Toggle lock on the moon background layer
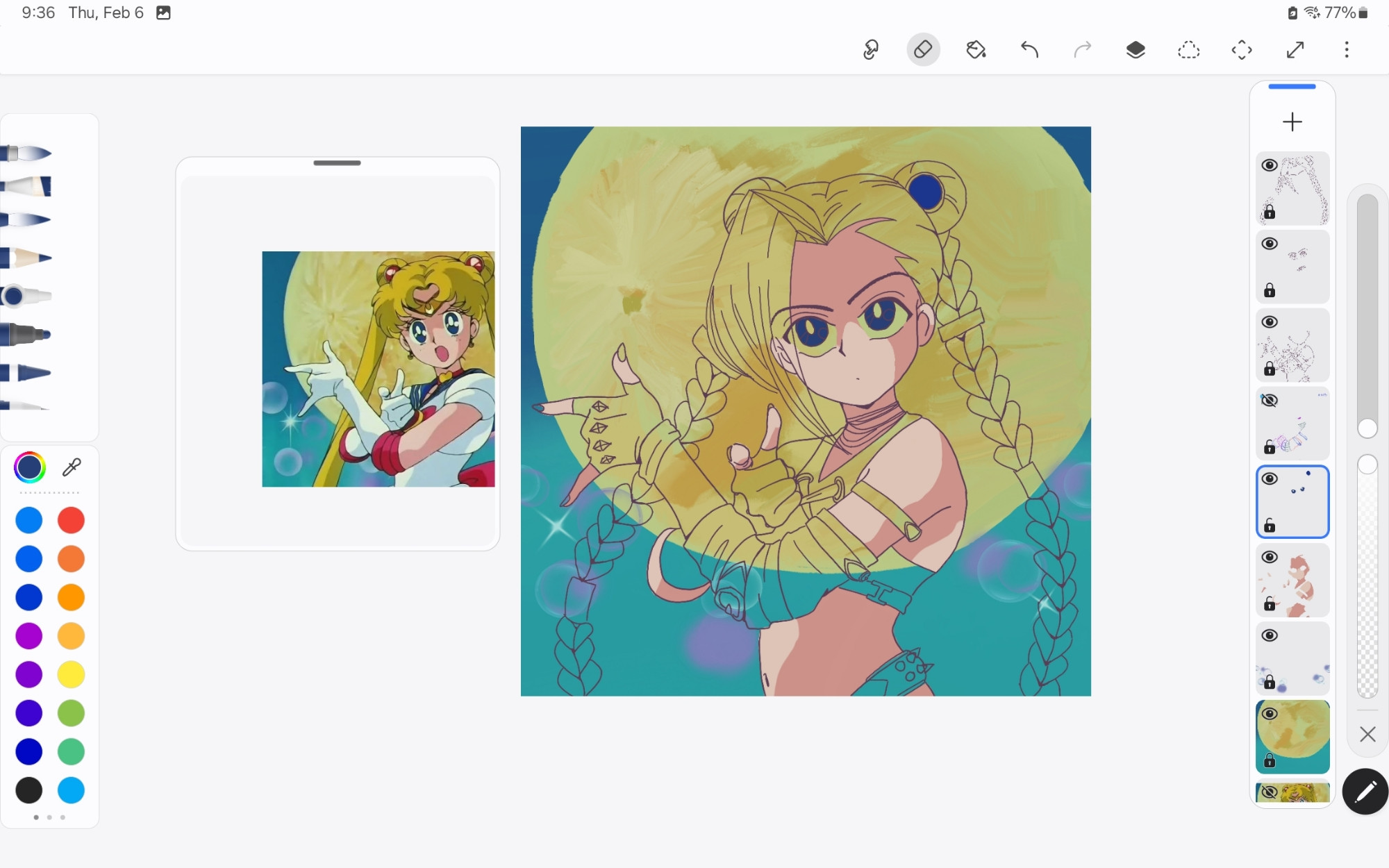 tap(1270, 761)
